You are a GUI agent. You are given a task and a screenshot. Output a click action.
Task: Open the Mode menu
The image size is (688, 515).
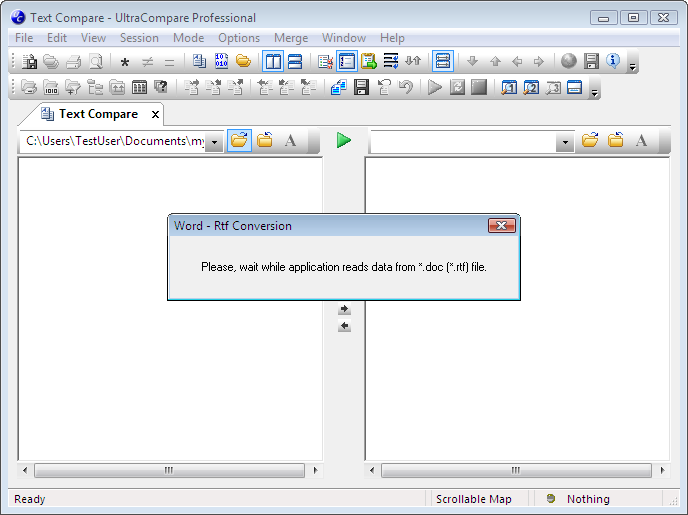188,38
